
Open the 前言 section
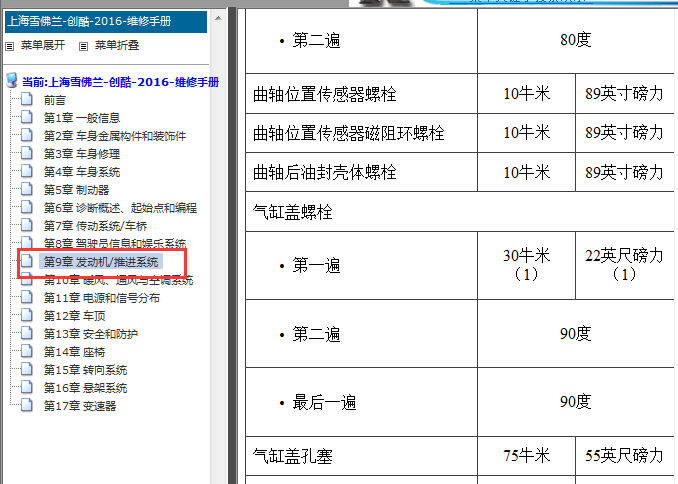(x=54, y=100)
